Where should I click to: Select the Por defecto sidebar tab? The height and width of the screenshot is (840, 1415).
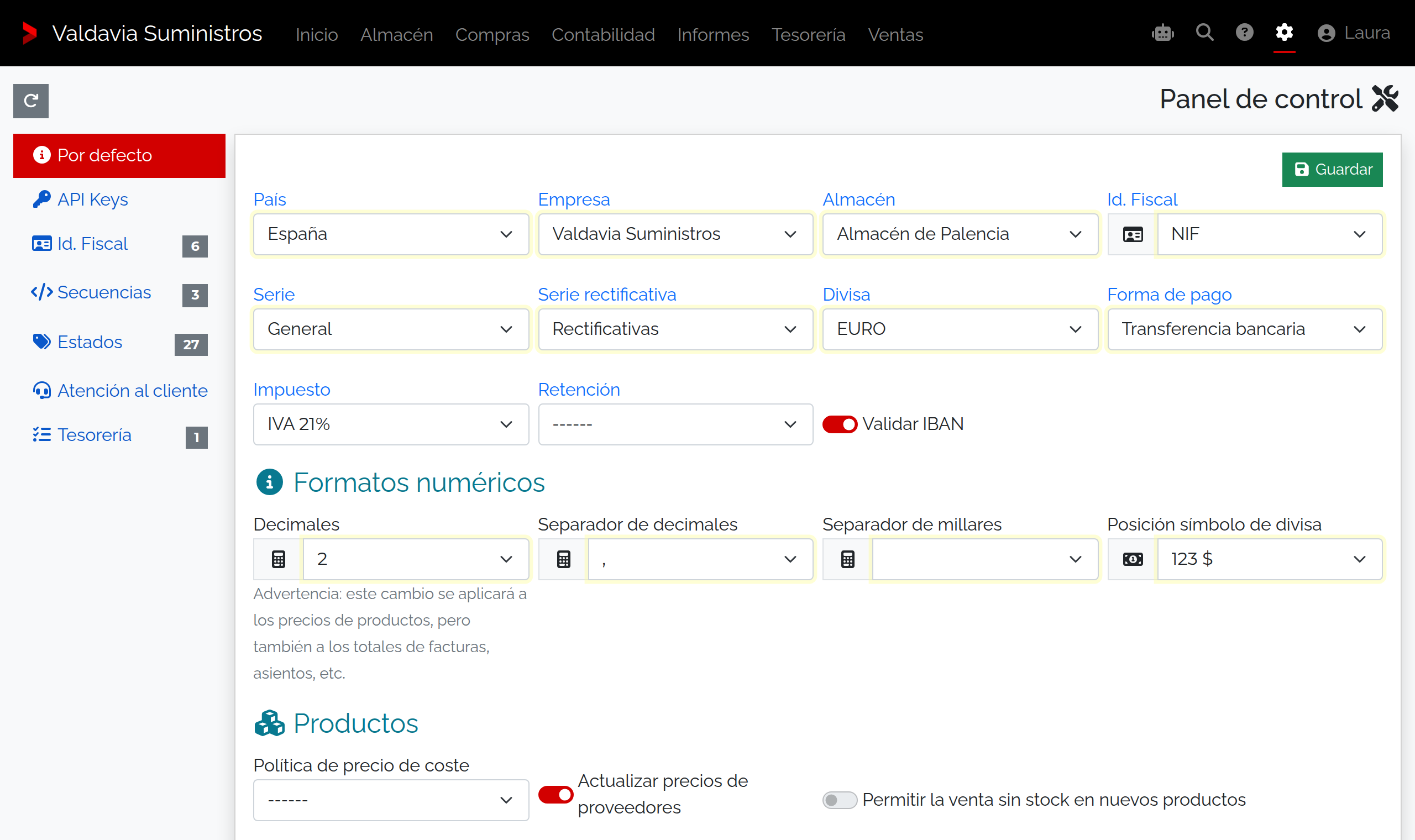pyautogui.click(x=119, y=155)
